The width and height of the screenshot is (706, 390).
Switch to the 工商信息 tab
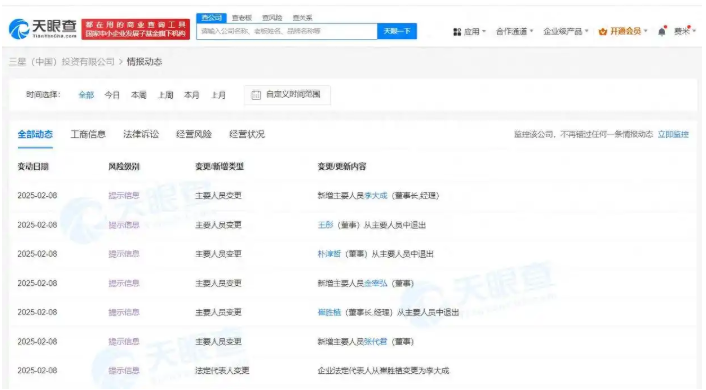[88, 134]
